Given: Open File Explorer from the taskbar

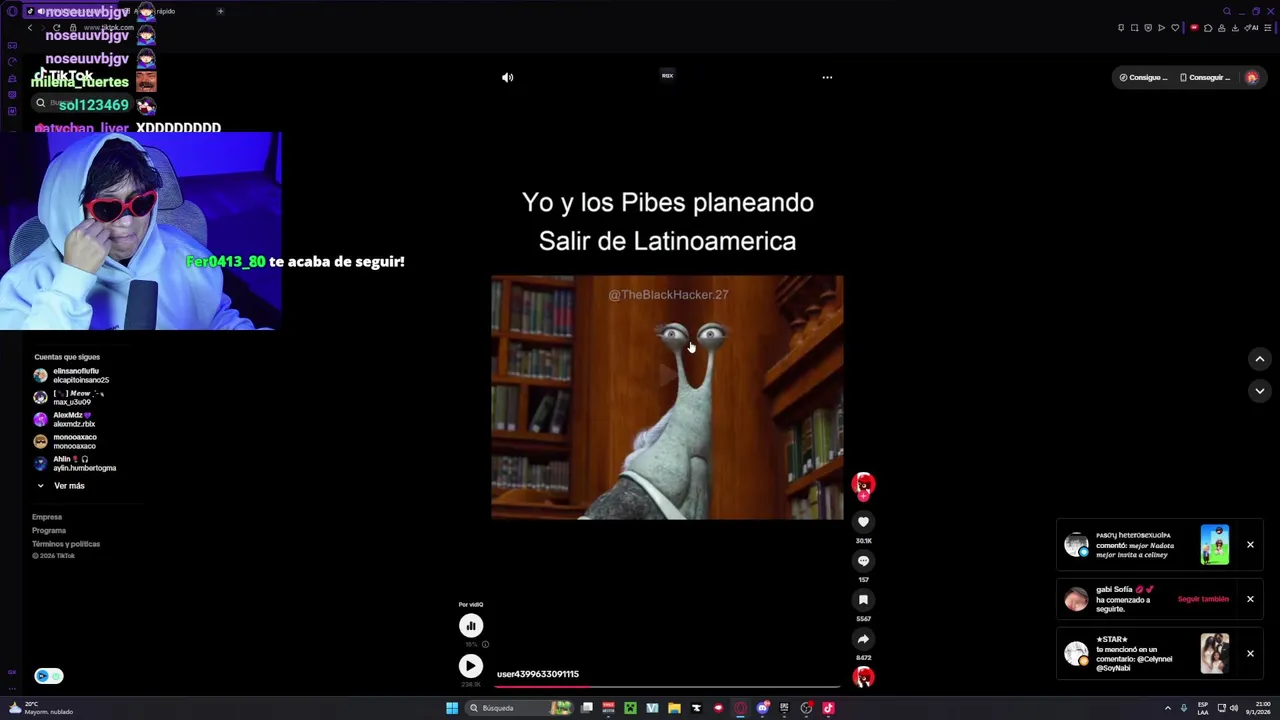Looking at the screenshot, I should coord(674,708).
